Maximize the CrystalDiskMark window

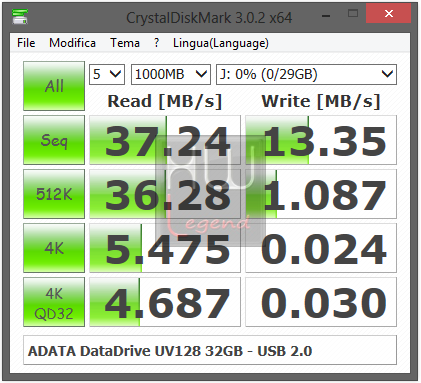353,14
